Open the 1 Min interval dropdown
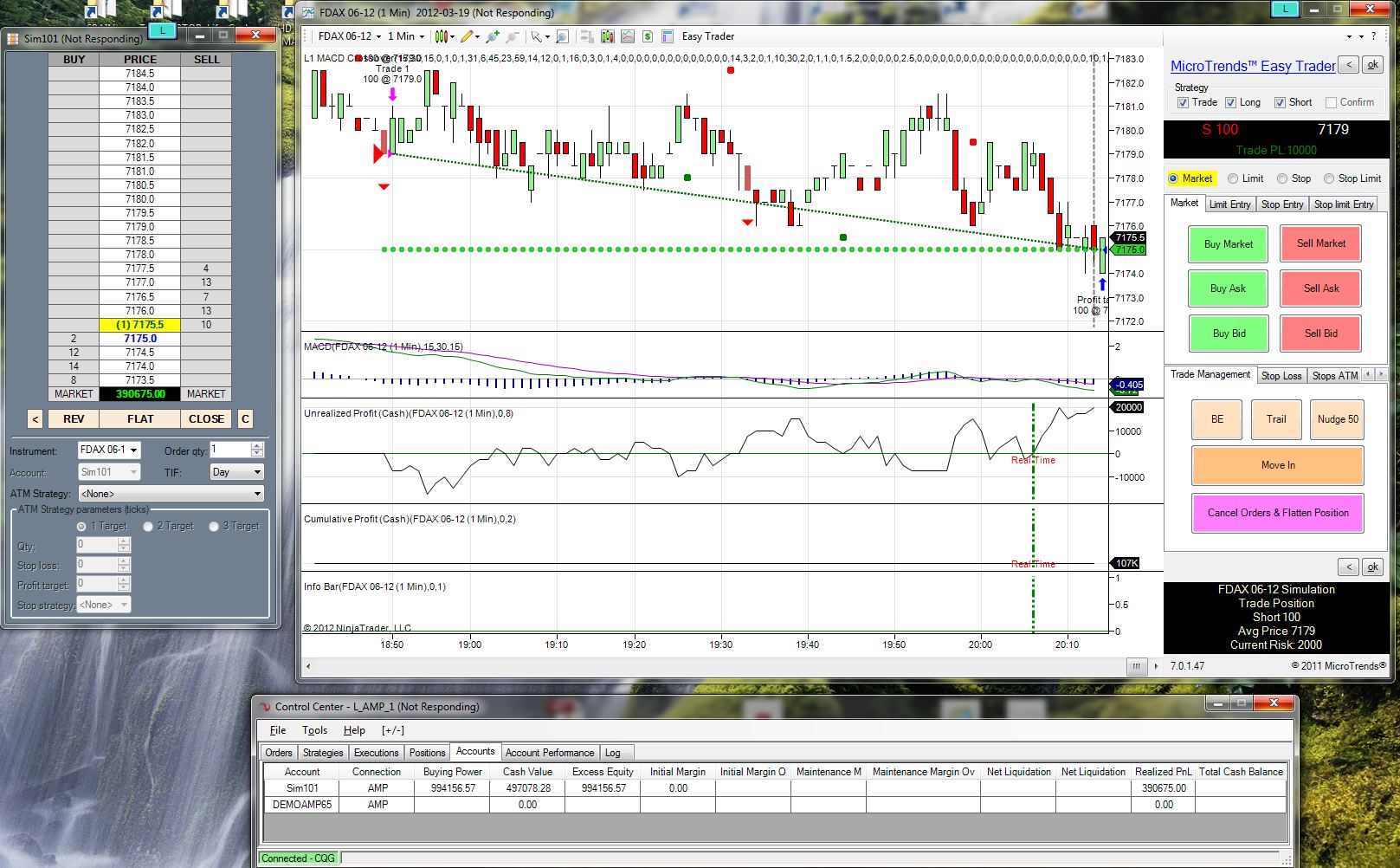The image size is (1400, 868). tap(406, 36)
